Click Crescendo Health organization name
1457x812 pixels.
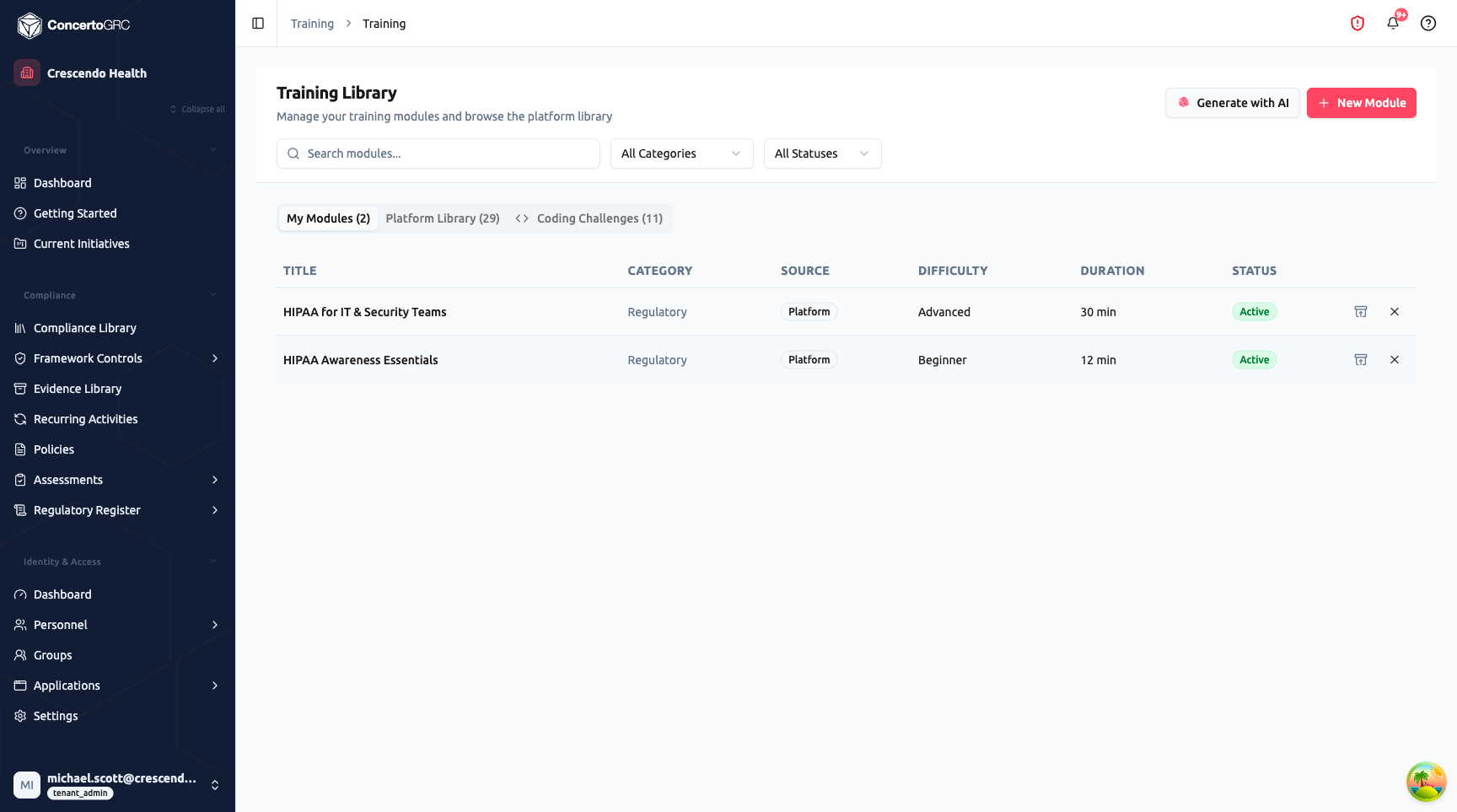click(x=97, y=73)
